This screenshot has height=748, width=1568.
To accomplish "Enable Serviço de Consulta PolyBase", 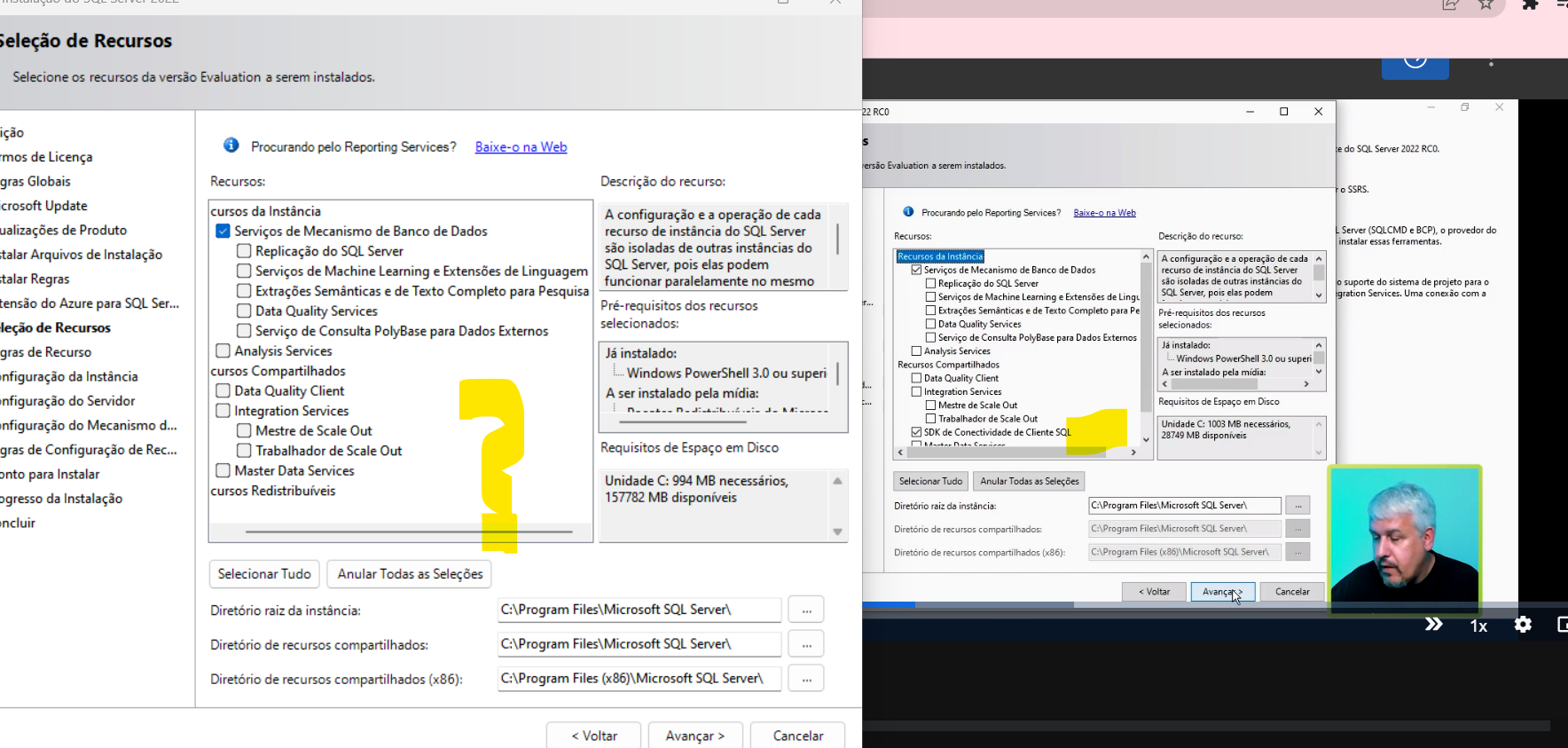I will tap(244, 331).
